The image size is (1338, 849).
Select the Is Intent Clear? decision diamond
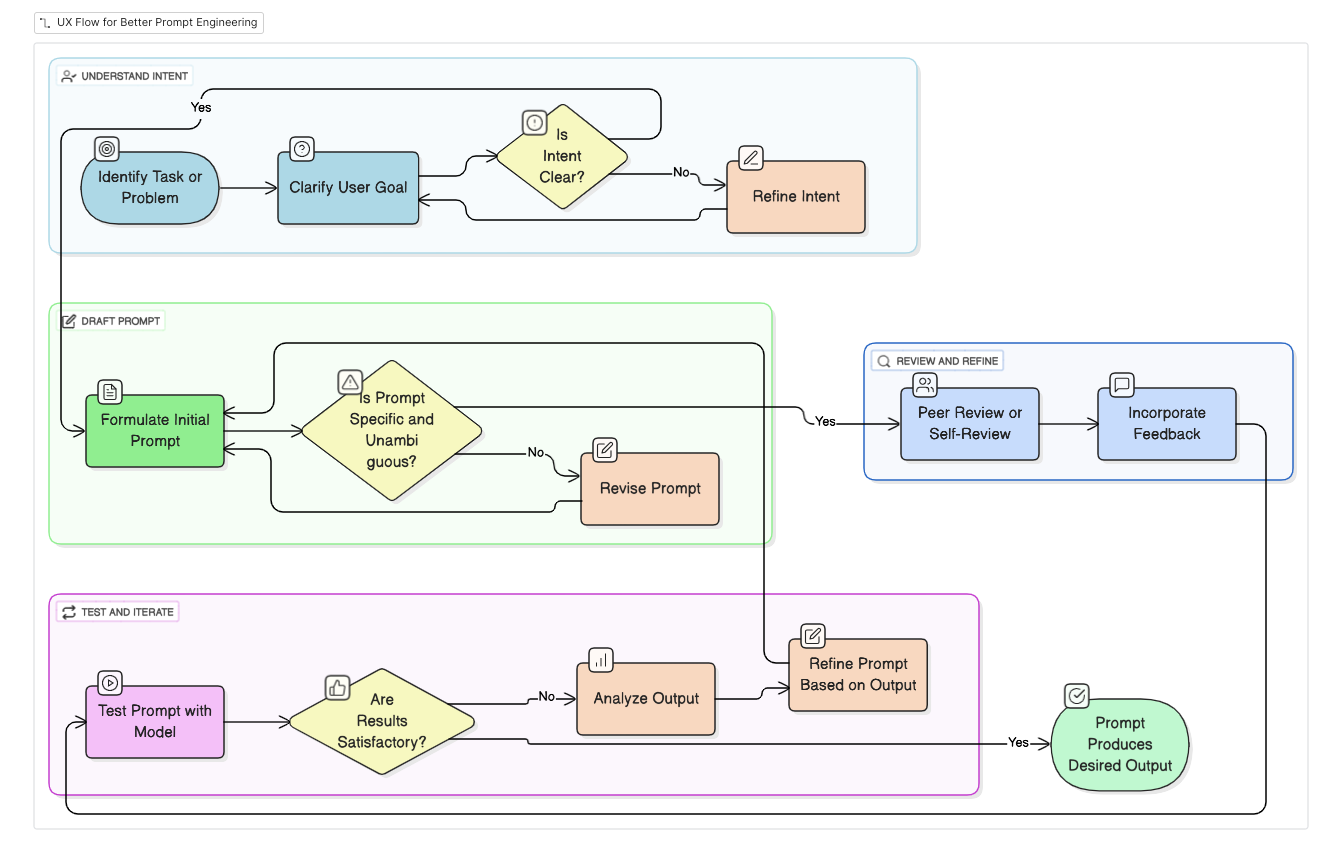coord(562,157)
